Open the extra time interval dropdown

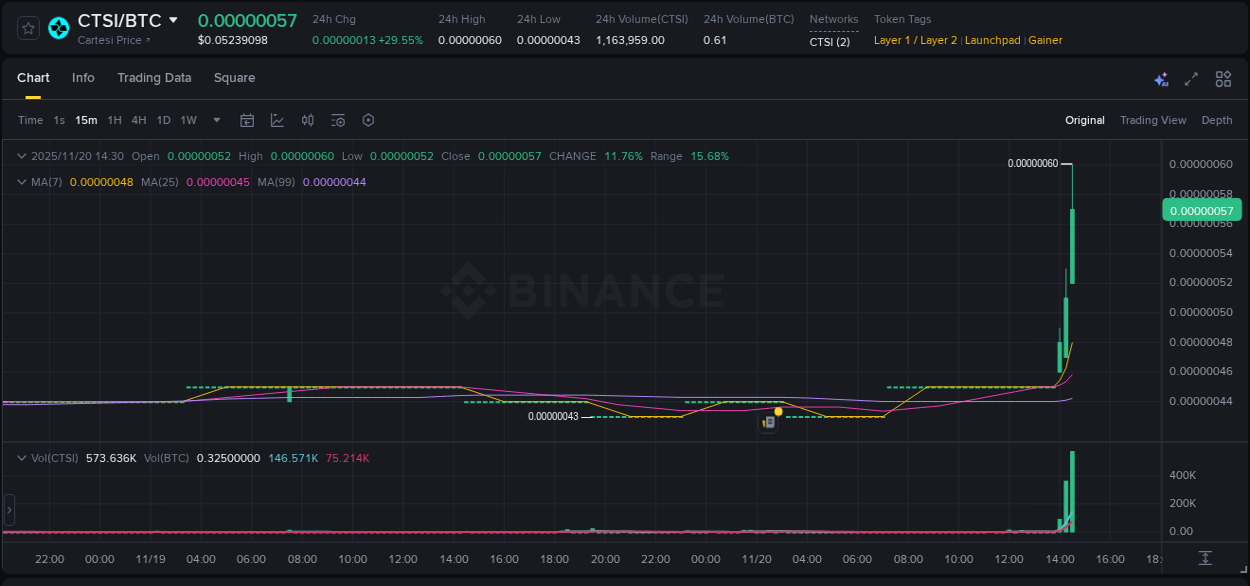pyautogui.click(x=215, y=120)
